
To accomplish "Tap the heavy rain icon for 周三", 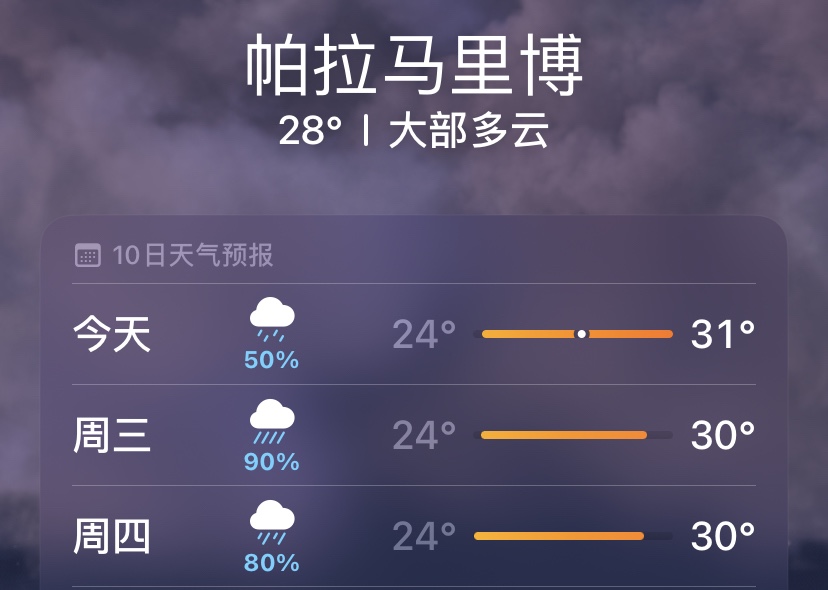I will point(272,421).
